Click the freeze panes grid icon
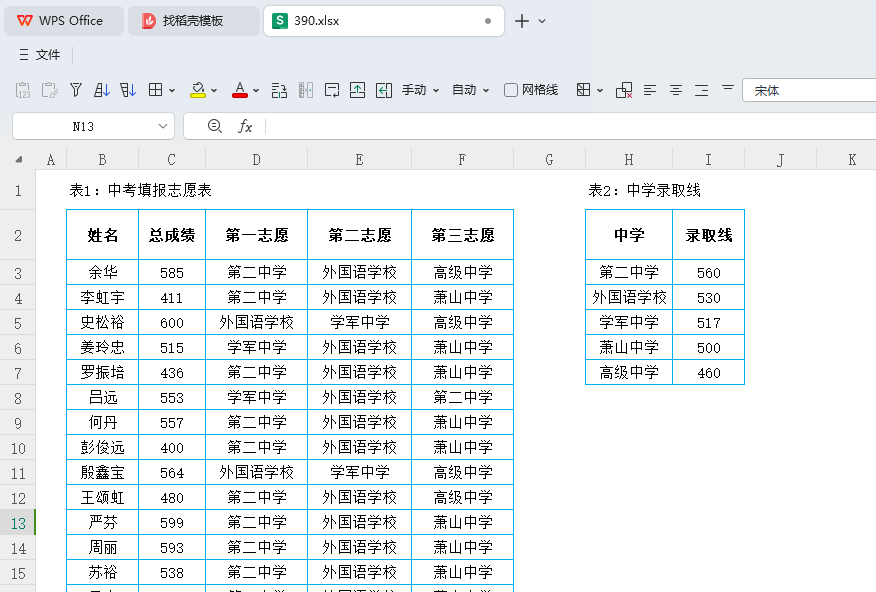 [x=583, y=90]
